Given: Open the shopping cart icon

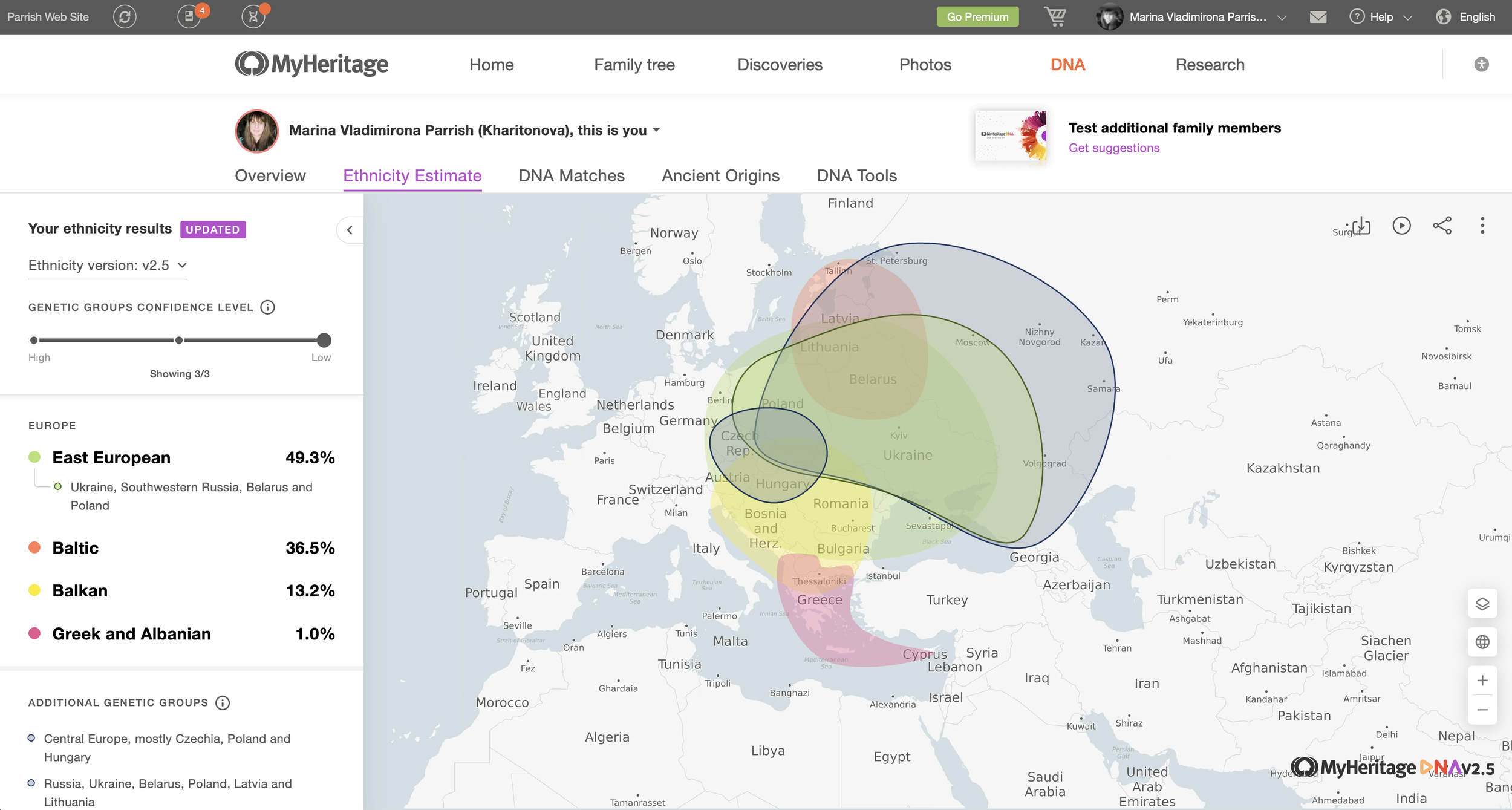Looking at the screenshot, I should 1055,17.
